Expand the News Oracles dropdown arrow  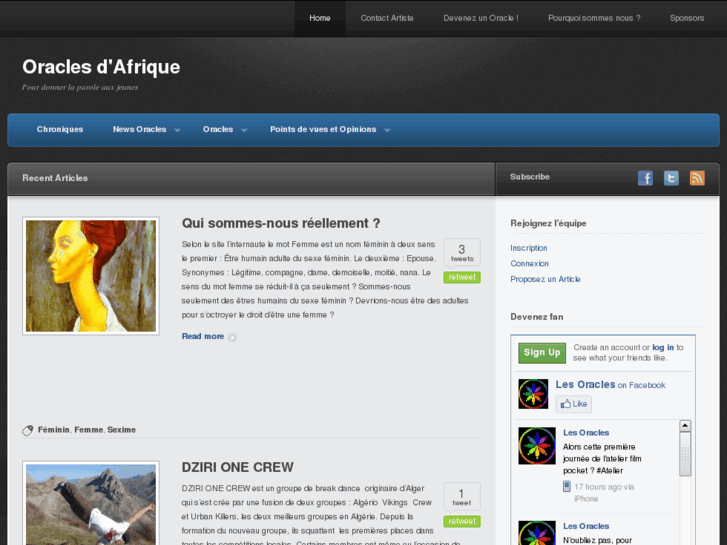click(x=177, y=130)
